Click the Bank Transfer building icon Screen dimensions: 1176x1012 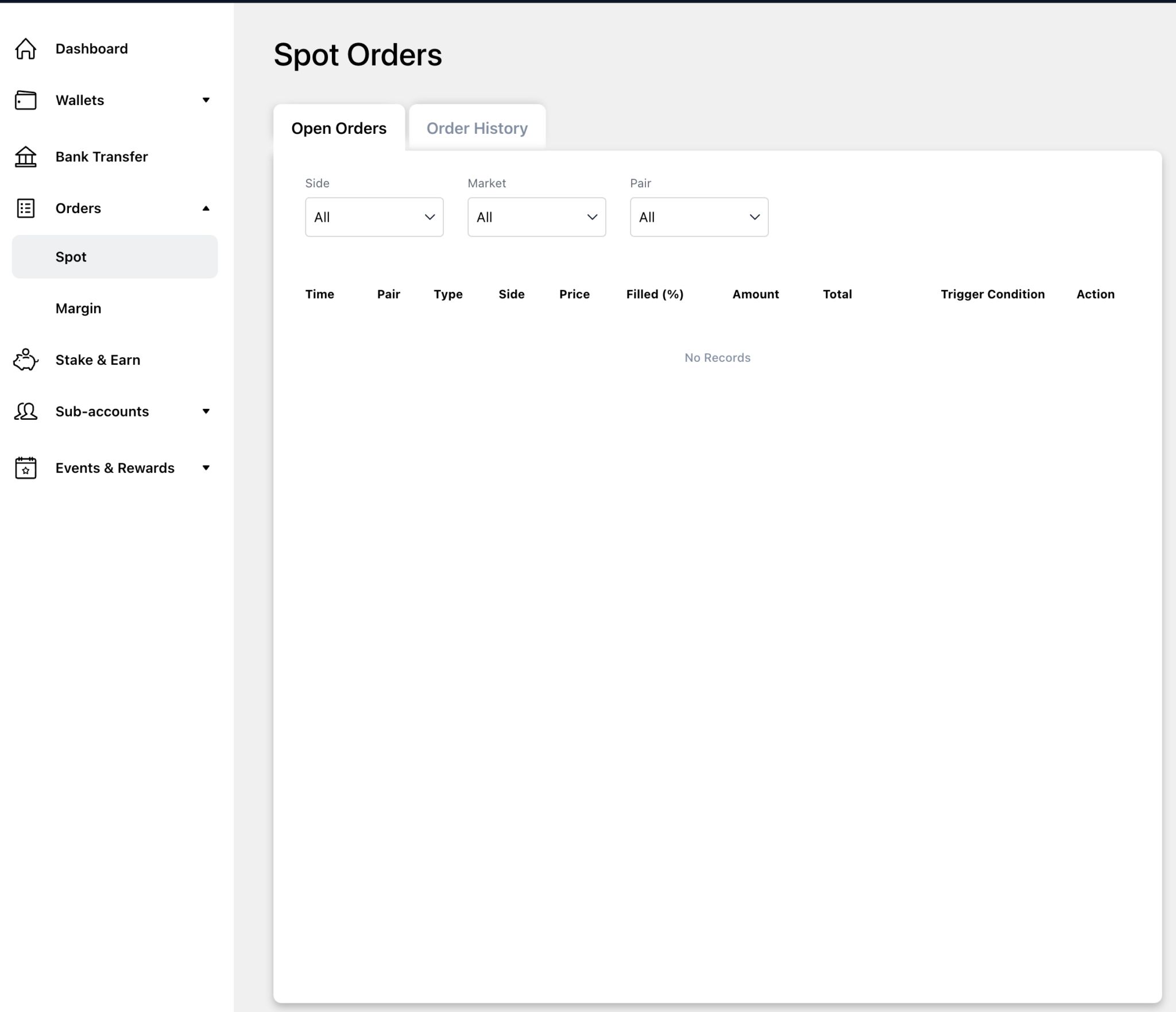(25, 157)
